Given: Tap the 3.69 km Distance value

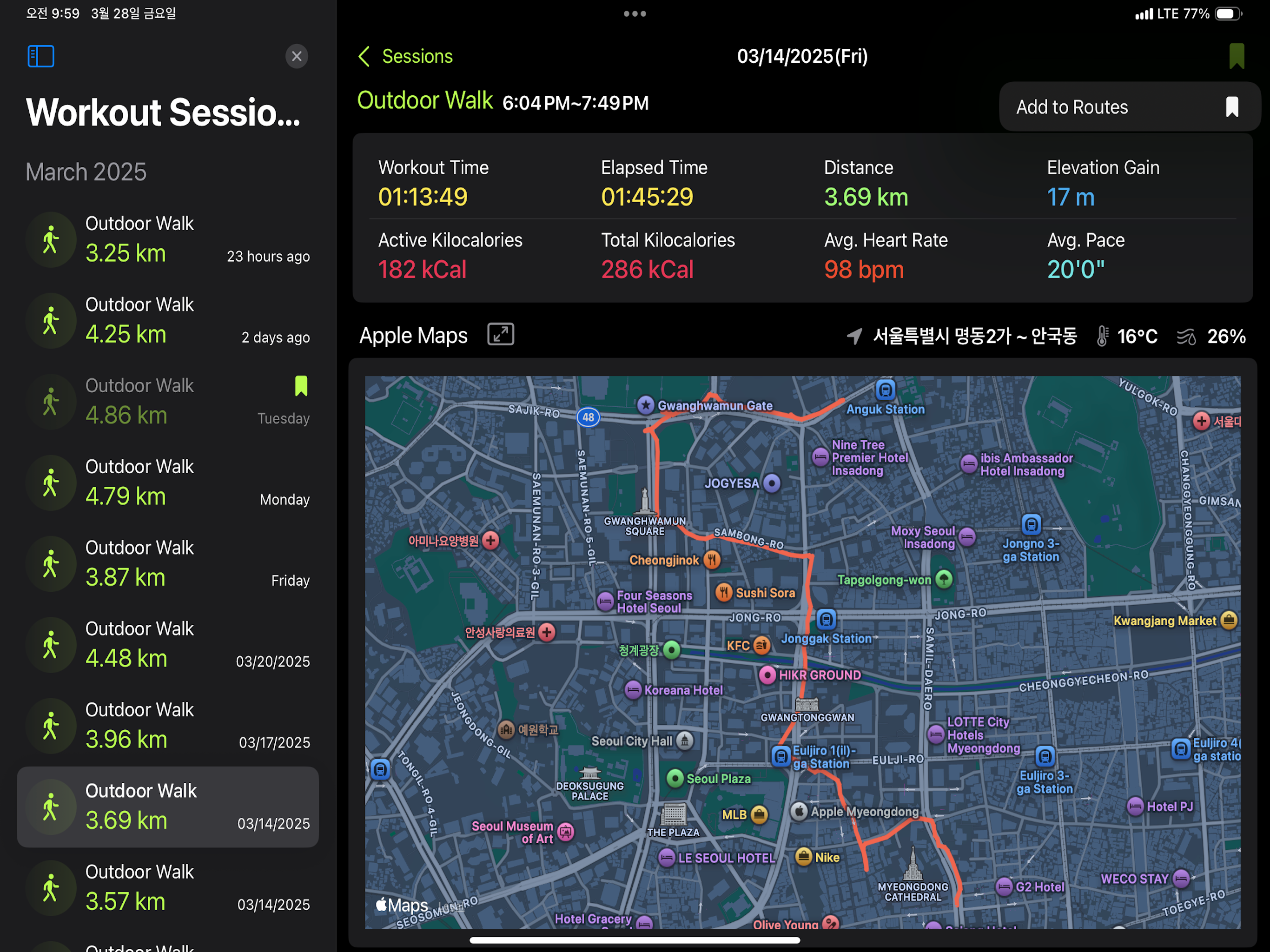Looking at the screenshot, I should tap(867, 197).
